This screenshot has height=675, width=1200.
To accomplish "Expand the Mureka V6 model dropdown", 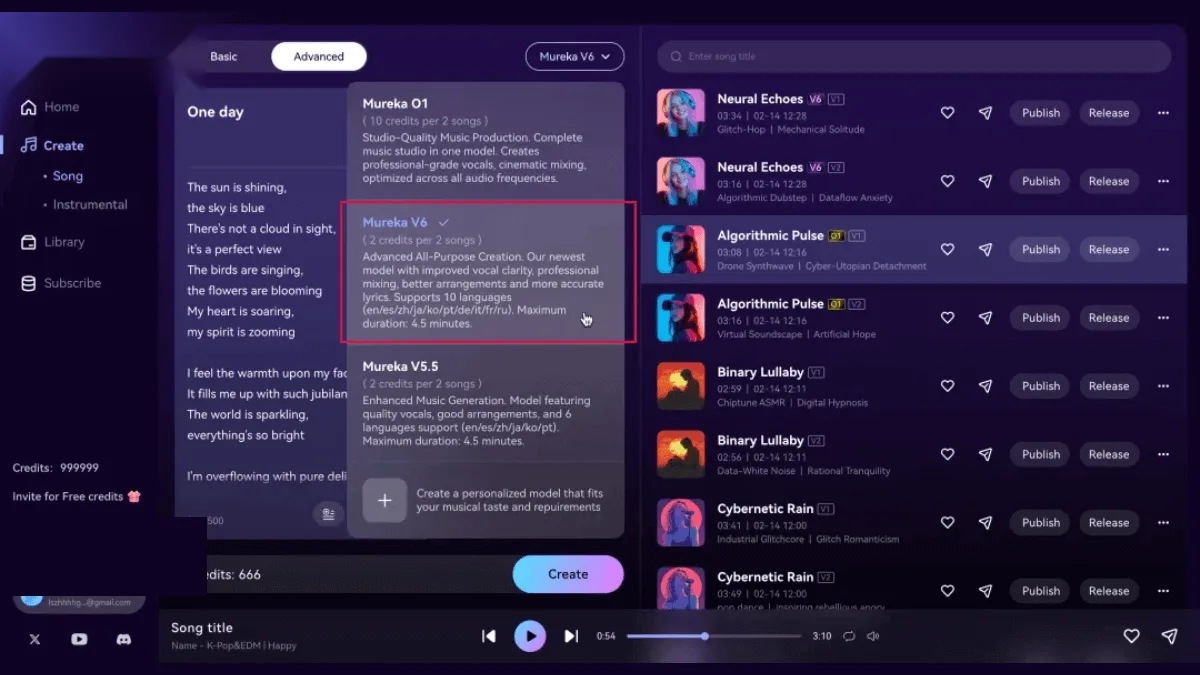I will point(575,57).
